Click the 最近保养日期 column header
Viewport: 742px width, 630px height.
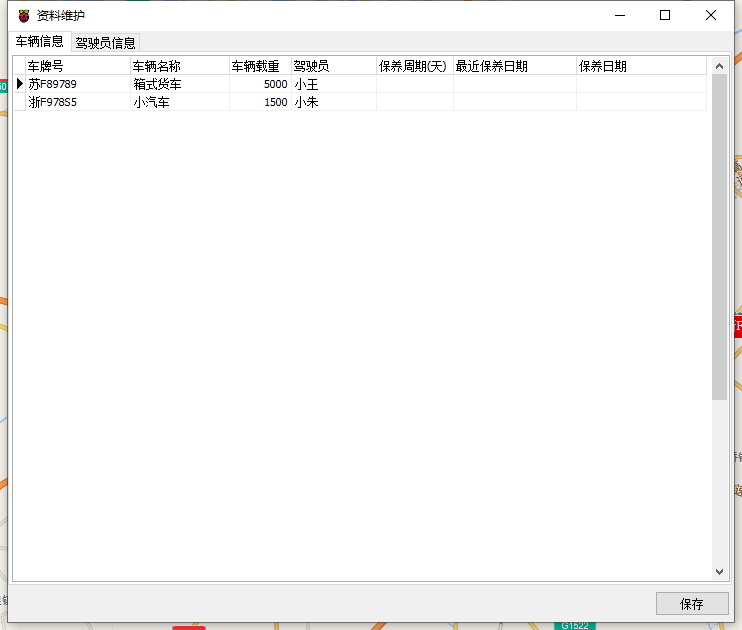pos(515,66)
